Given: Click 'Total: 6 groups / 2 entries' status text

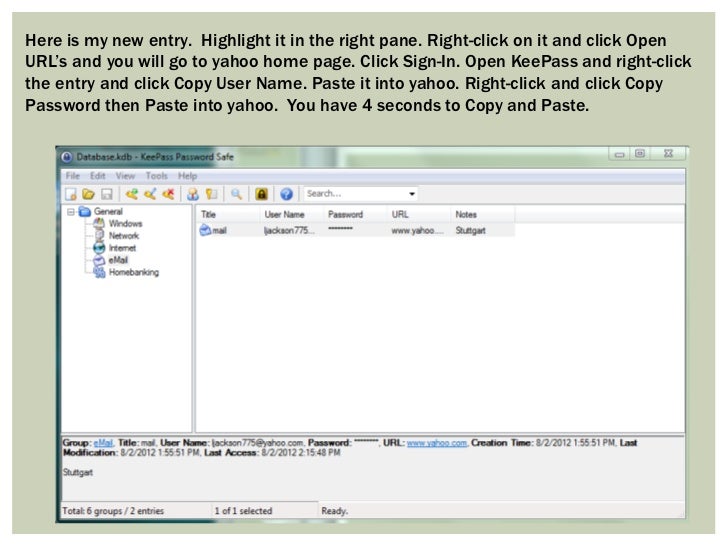Looking at the screenshot, I should click(113, 511).
